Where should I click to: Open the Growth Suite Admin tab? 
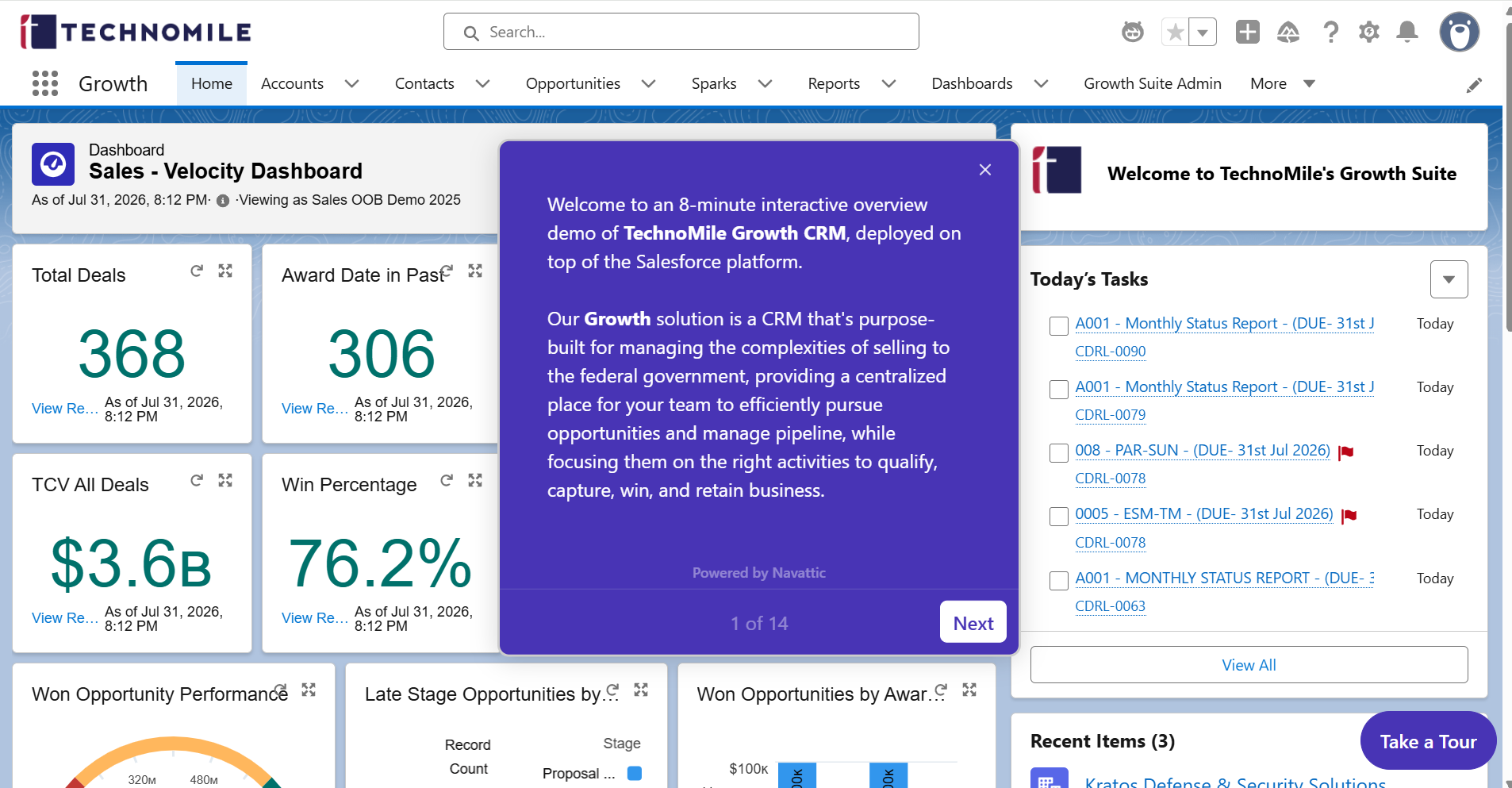pos(1153,84)
